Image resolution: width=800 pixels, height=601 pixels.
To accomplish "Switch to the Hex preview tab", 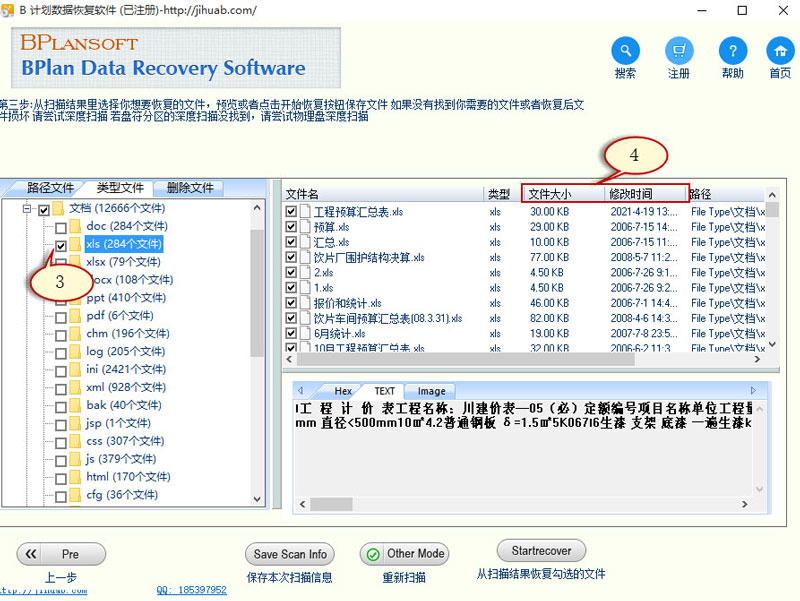I will tap(342, 391).
